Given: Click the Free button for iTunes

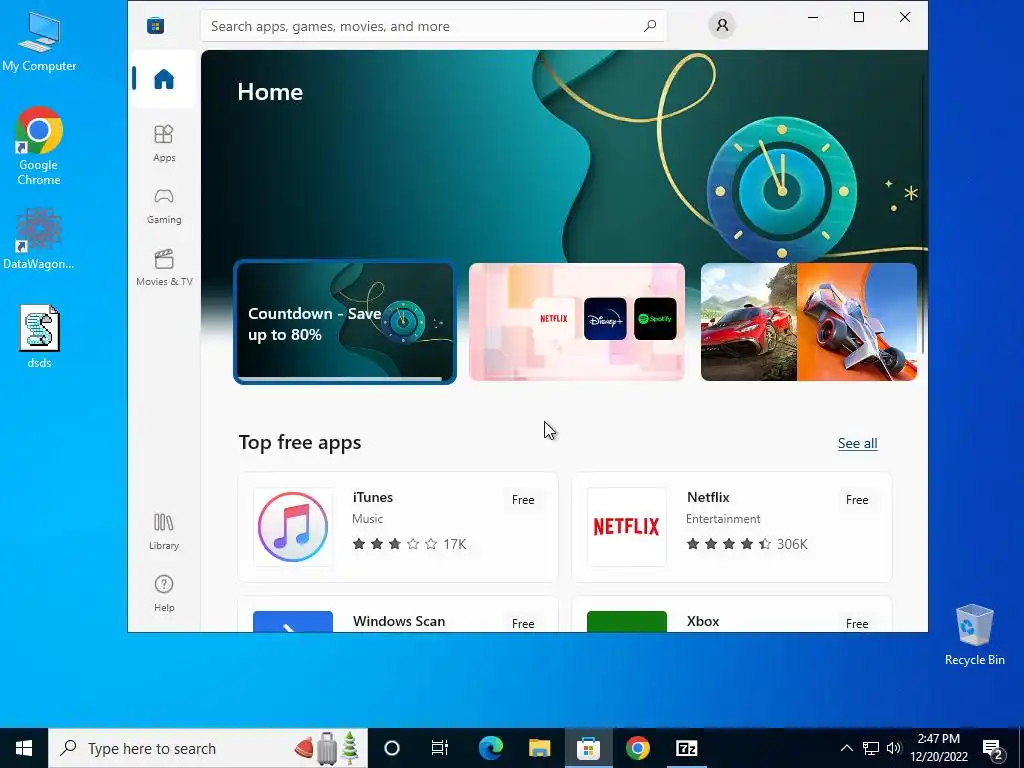Looking at the screenshot, I should [x=523, y=500].
